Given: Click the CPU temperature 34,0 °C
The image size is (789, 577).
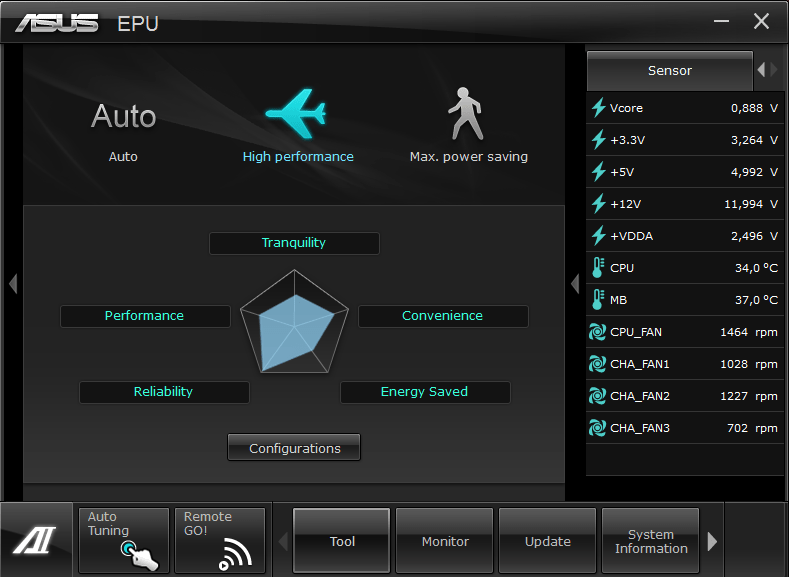Looking at the screenshot, I should 756,268.
